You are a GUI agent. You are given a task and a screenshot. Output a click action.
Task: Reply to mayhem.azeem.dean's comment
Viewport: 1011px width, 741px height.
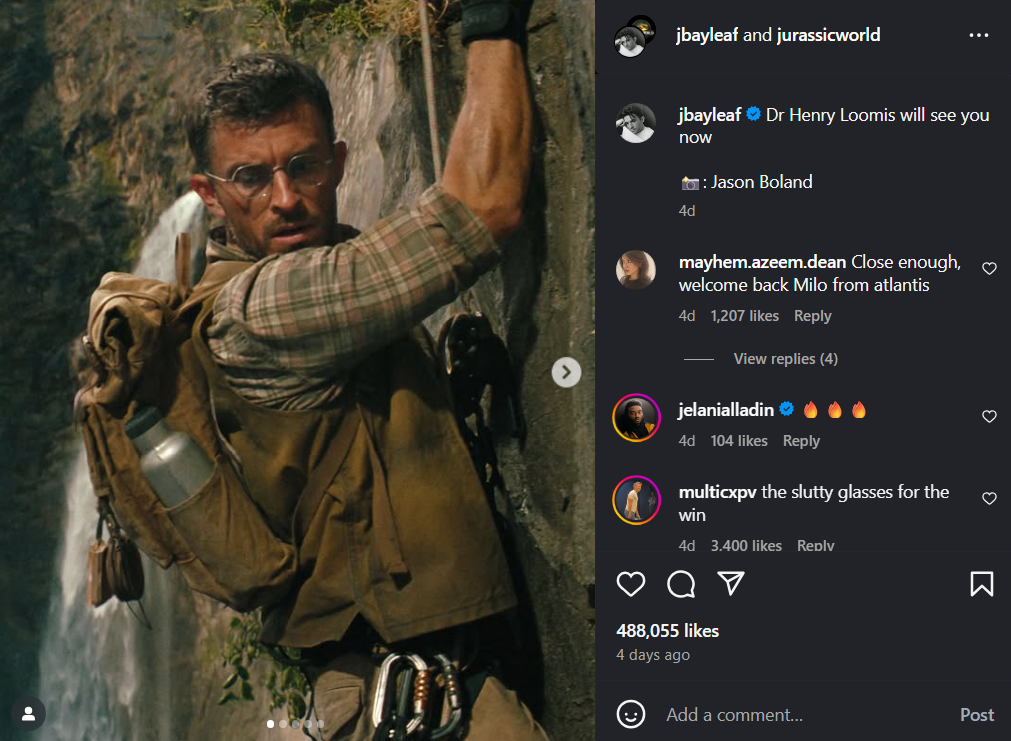click(812, 316)
